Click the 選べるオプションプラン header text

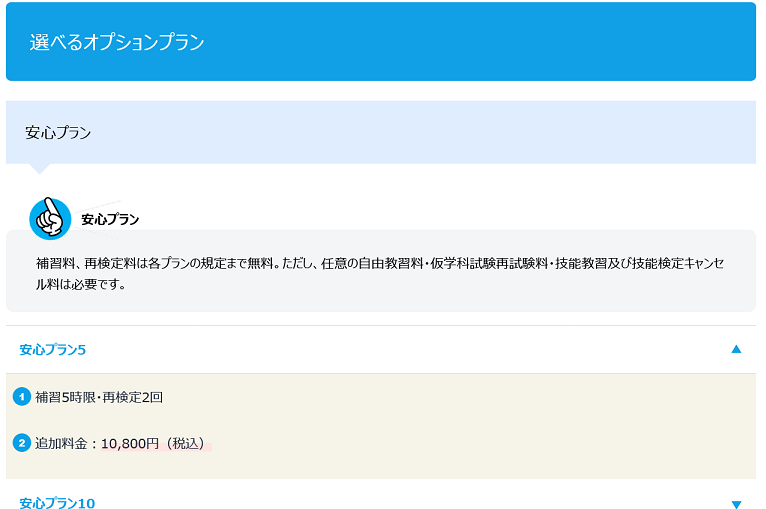(117, 42)
